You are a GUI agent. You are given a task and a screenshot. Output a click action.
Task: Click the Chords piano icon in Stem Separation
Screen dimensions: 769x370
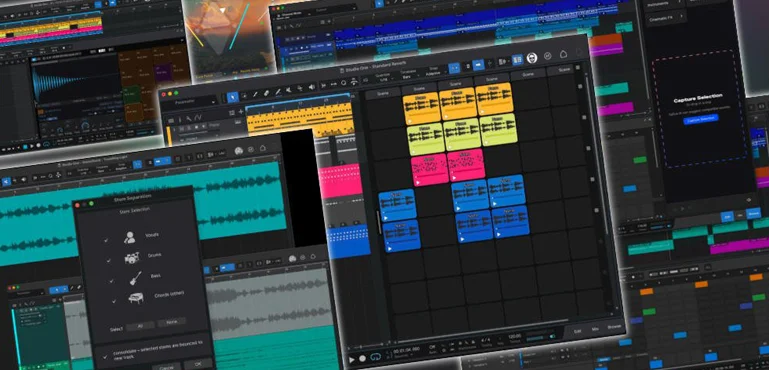pyautogui.click(x=136, y=298)
